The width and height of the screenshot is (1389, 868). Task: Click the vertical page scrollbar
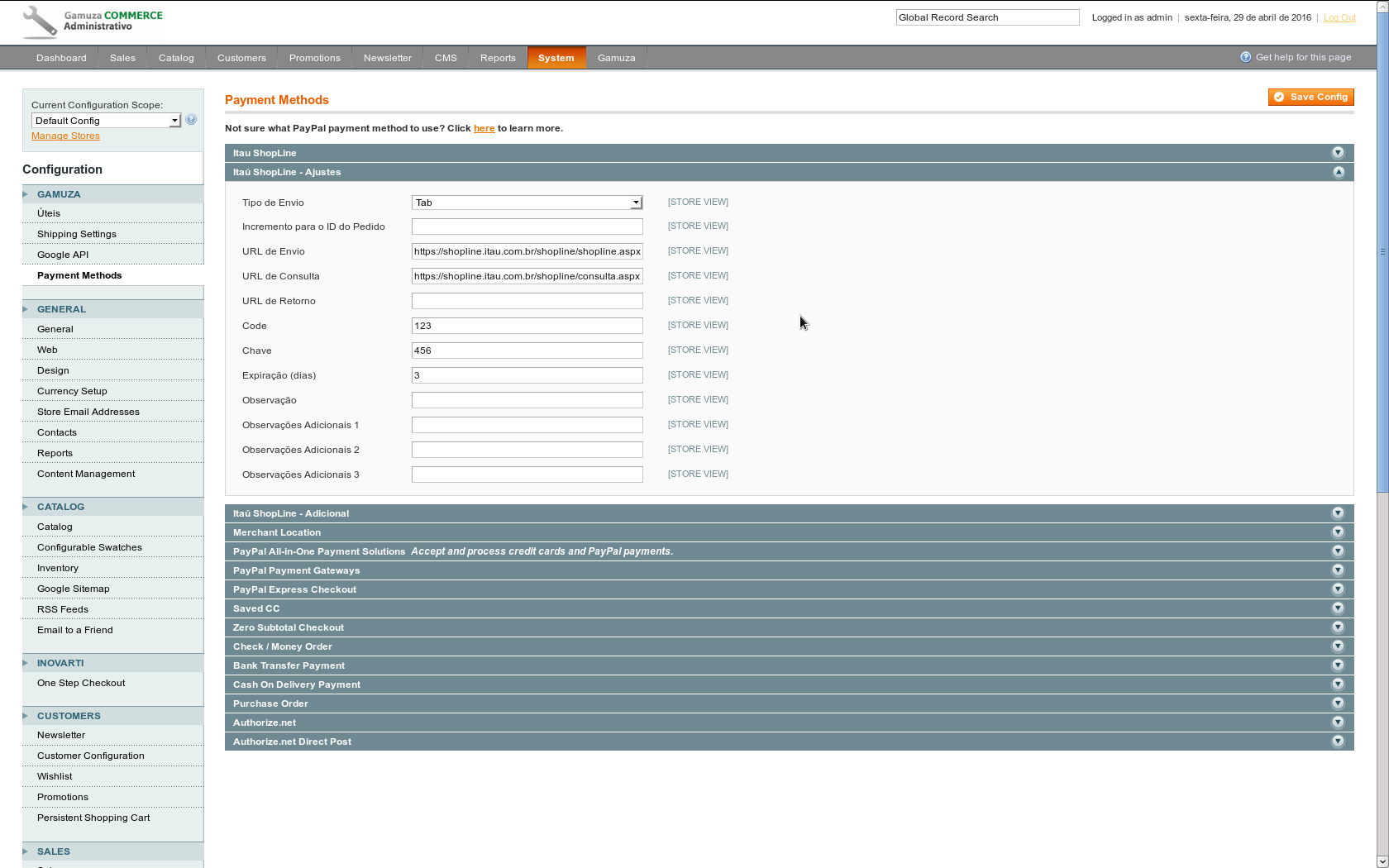point(1382,252)
